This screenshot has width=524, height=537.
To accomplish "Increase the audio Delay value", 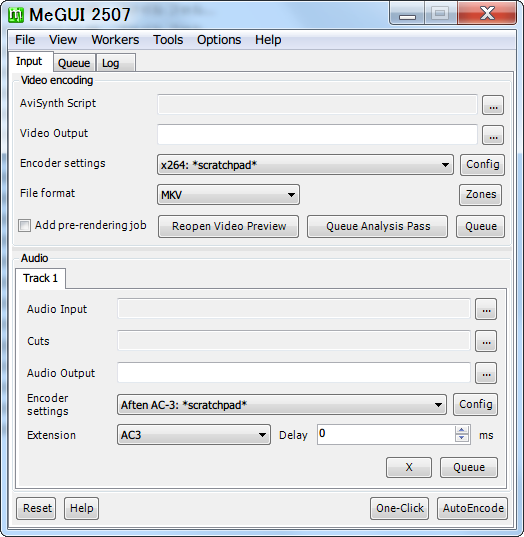I will click(462, 430).
